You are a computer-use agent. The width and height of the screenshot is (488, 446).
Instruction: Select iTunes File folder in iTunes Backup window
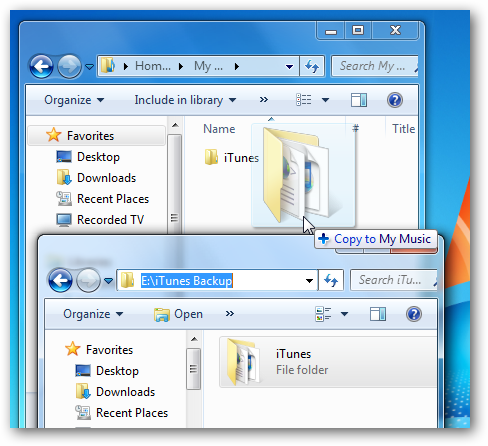[328, 362]
